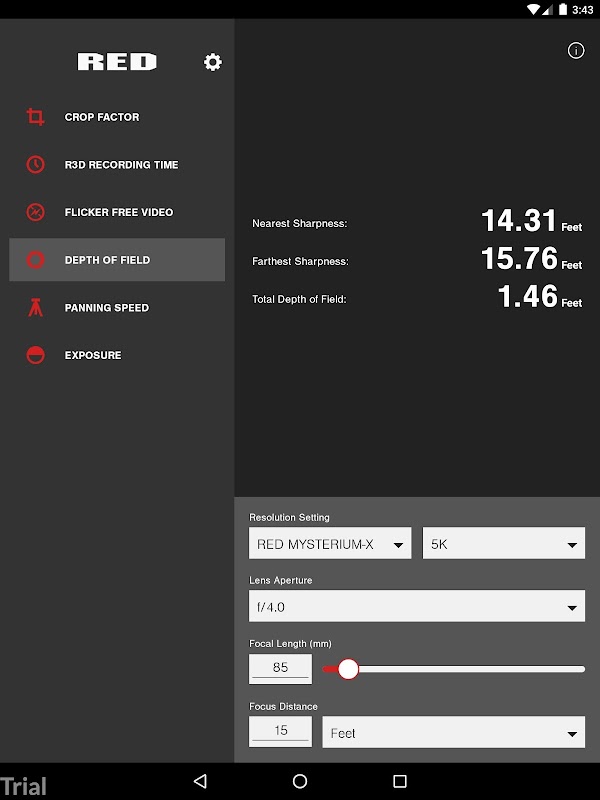Viewport: 600px width, 800px height.
Task: Click the Focal Length slider handle
Action: [x=348, y=669]
